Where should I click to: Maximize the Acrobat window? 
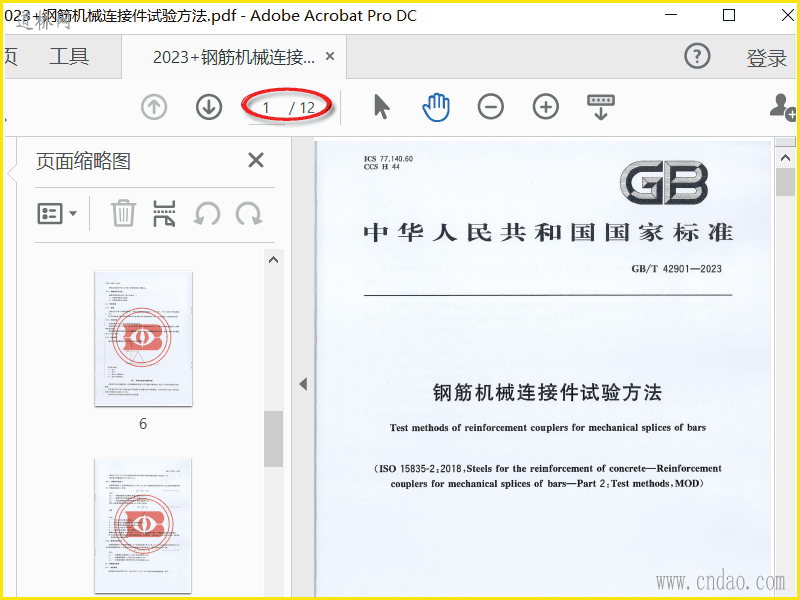[x=729, y=15]
